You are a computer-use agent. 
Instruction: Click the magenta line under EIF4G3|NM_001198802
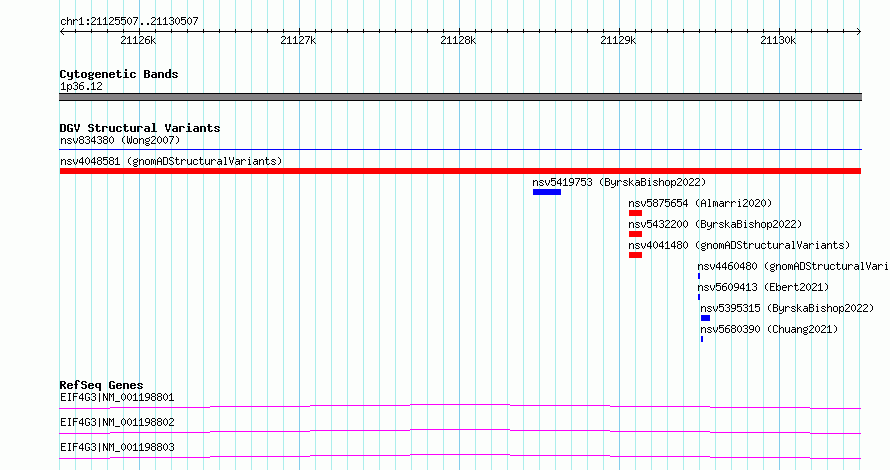tap(460, 431)
